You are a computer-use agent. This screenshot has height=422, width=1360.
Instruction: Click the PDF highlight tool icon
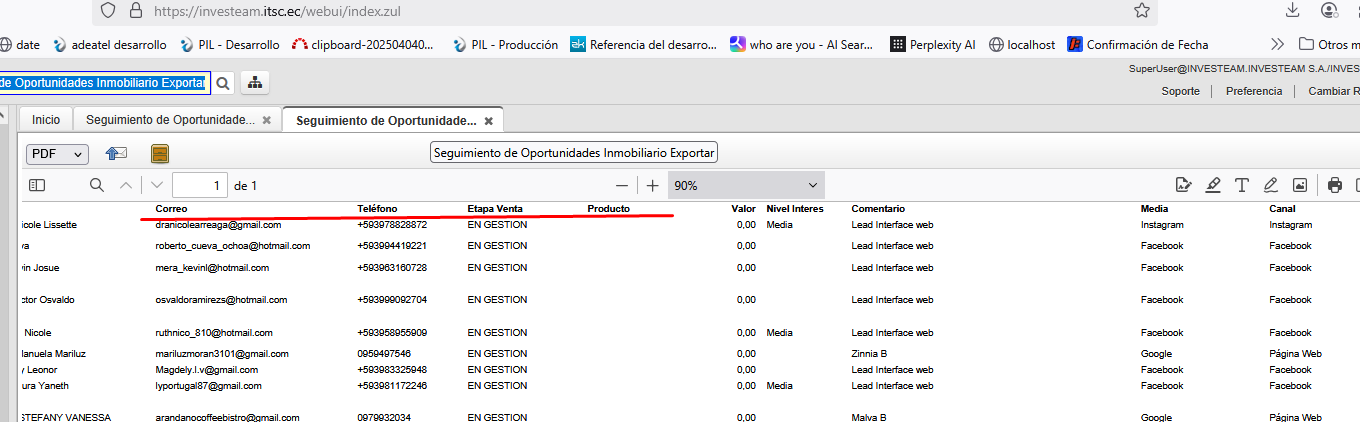click(1213, 185)
